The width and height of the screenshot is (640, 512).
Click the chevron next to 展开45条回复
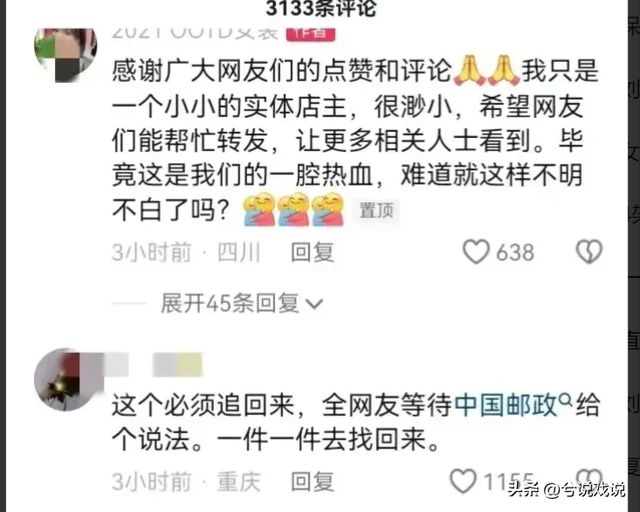314,304
